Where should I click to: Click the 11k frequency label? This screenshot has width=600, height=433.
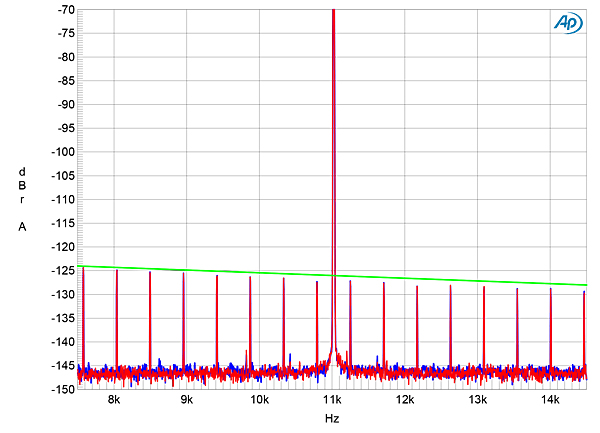332,400
